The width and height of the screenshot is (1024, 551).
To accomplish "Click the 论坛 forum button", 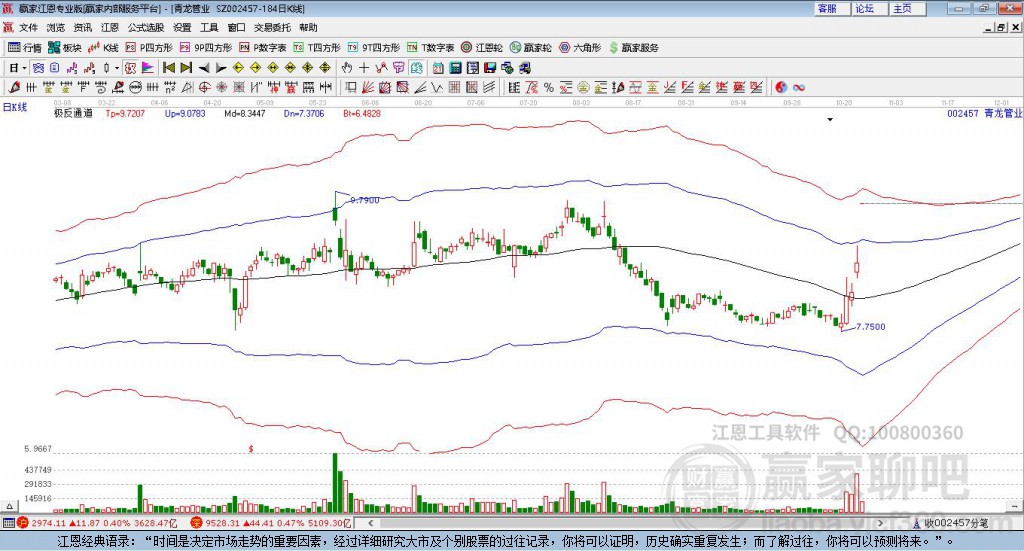I will coord(870,8).
